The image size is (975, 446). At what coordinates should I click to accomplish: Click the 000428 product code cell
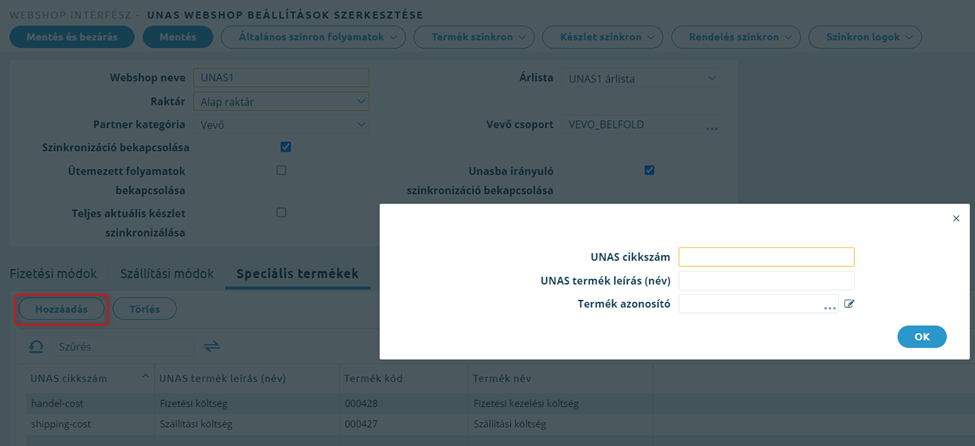point(404,404)
